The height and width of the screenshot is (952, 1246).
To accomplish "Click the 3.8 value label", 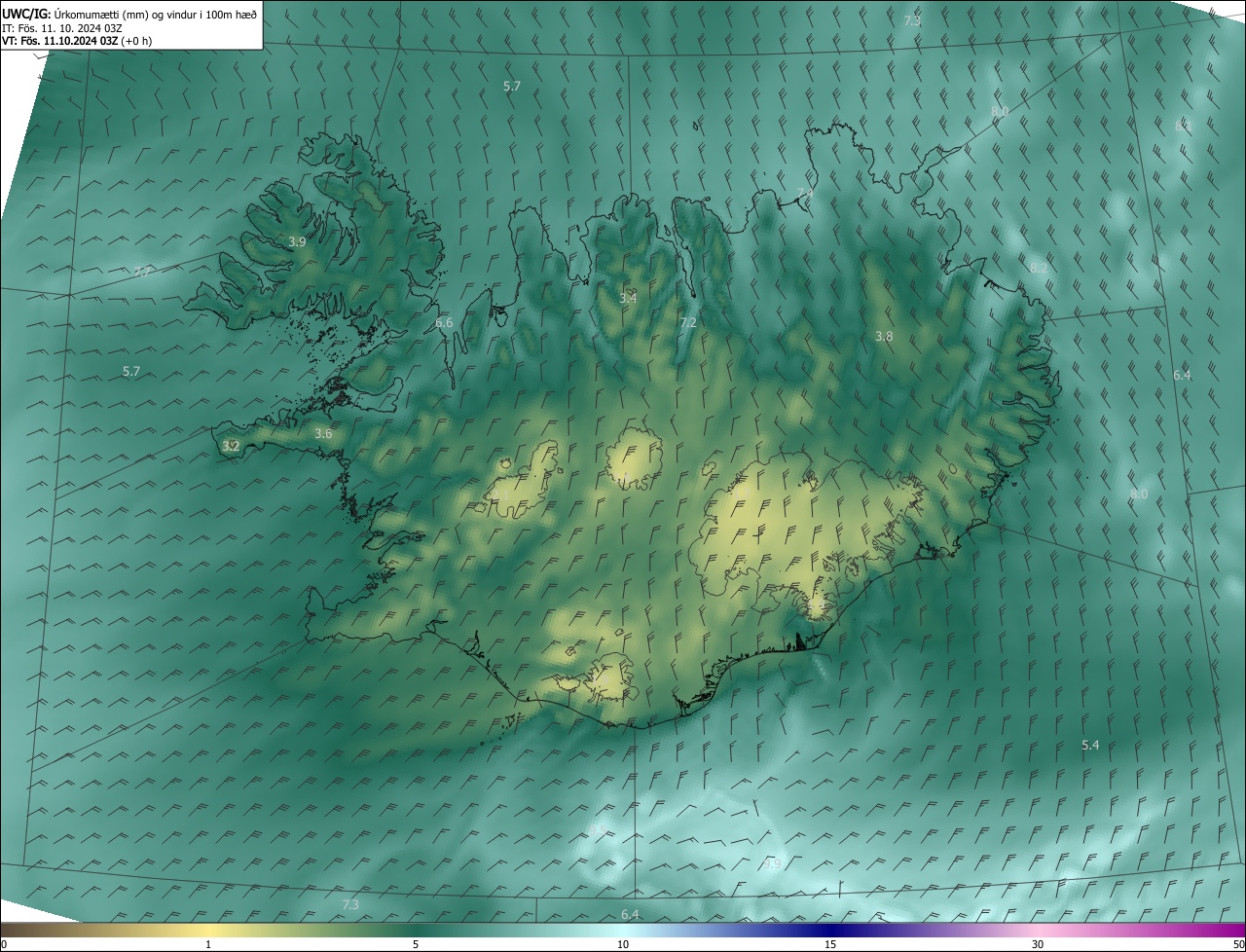I will tap(884, 336).
